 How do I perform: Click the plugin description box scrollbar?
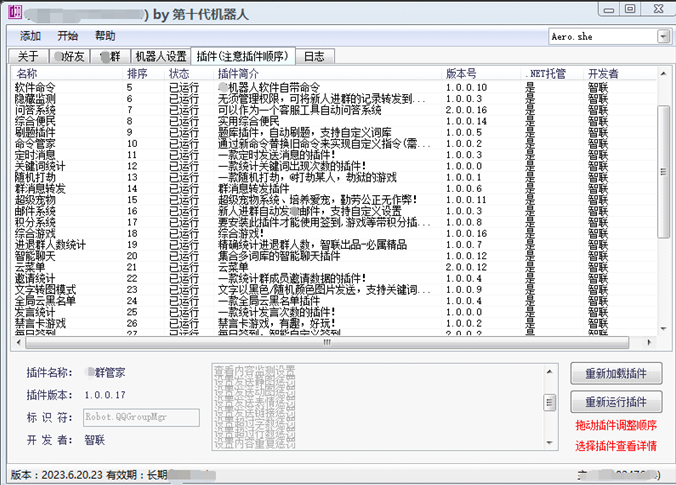(x=548, y=403)
